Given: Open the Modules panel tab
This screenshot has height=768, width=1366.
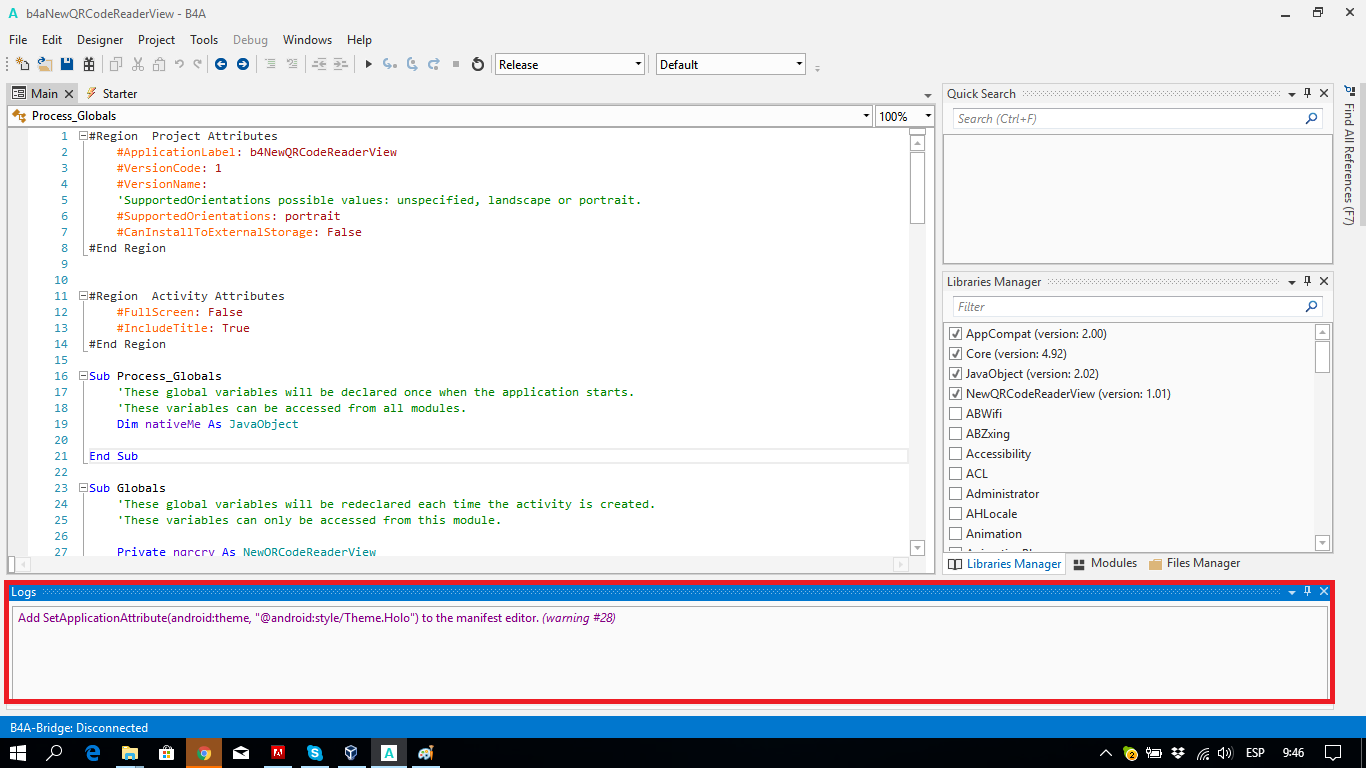Looking at the screenshot, I should (1105, 563).
